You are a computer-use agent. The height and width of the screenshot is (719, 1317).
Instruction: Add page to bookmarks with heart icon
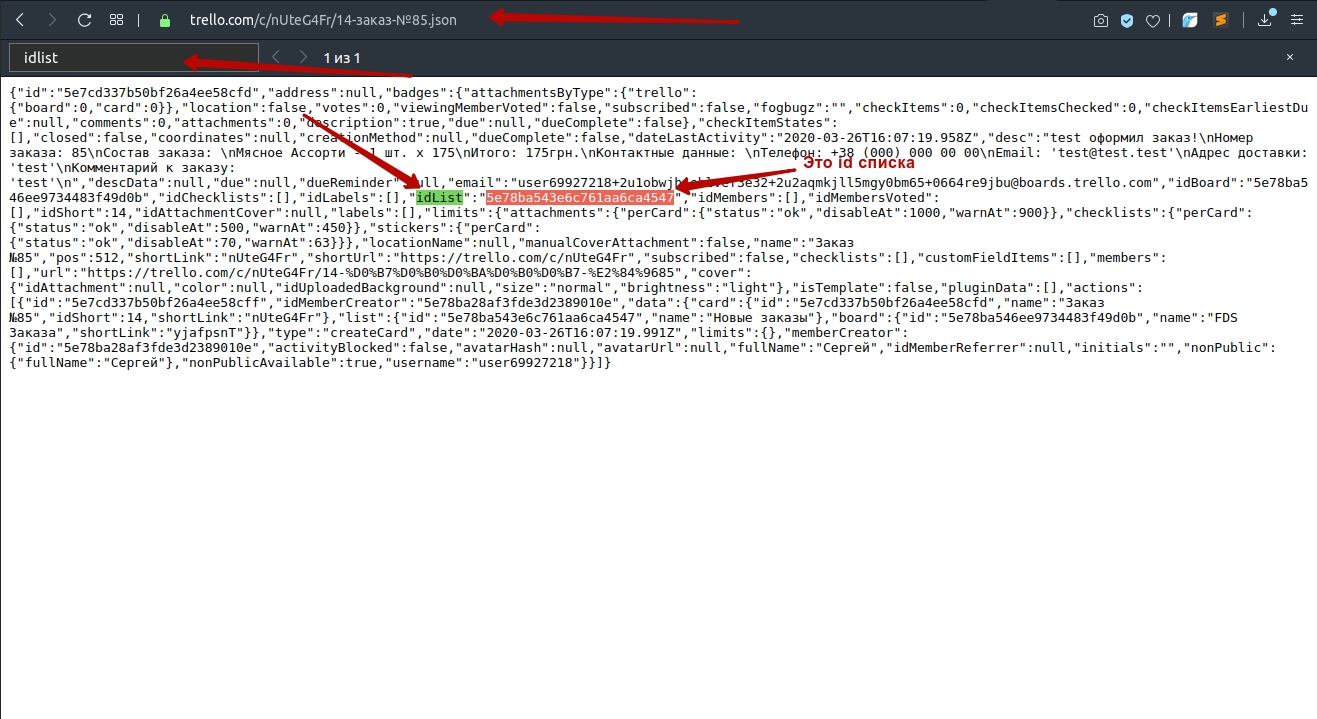coord(1153,20)
